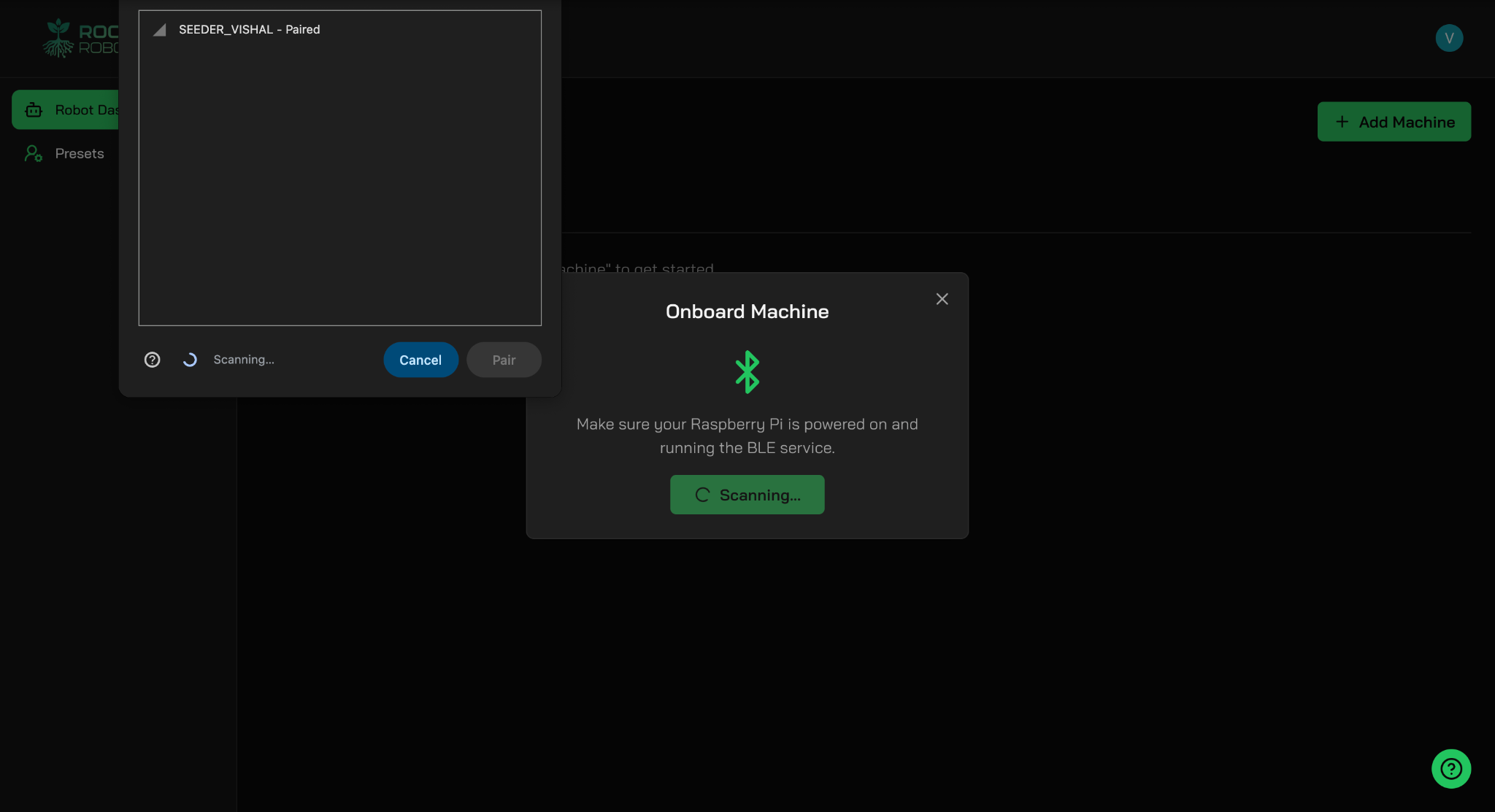Click the signal strength icon beside SEEDER_VISHAL
The image size is (1495, 812).
[x=160, y=30]
